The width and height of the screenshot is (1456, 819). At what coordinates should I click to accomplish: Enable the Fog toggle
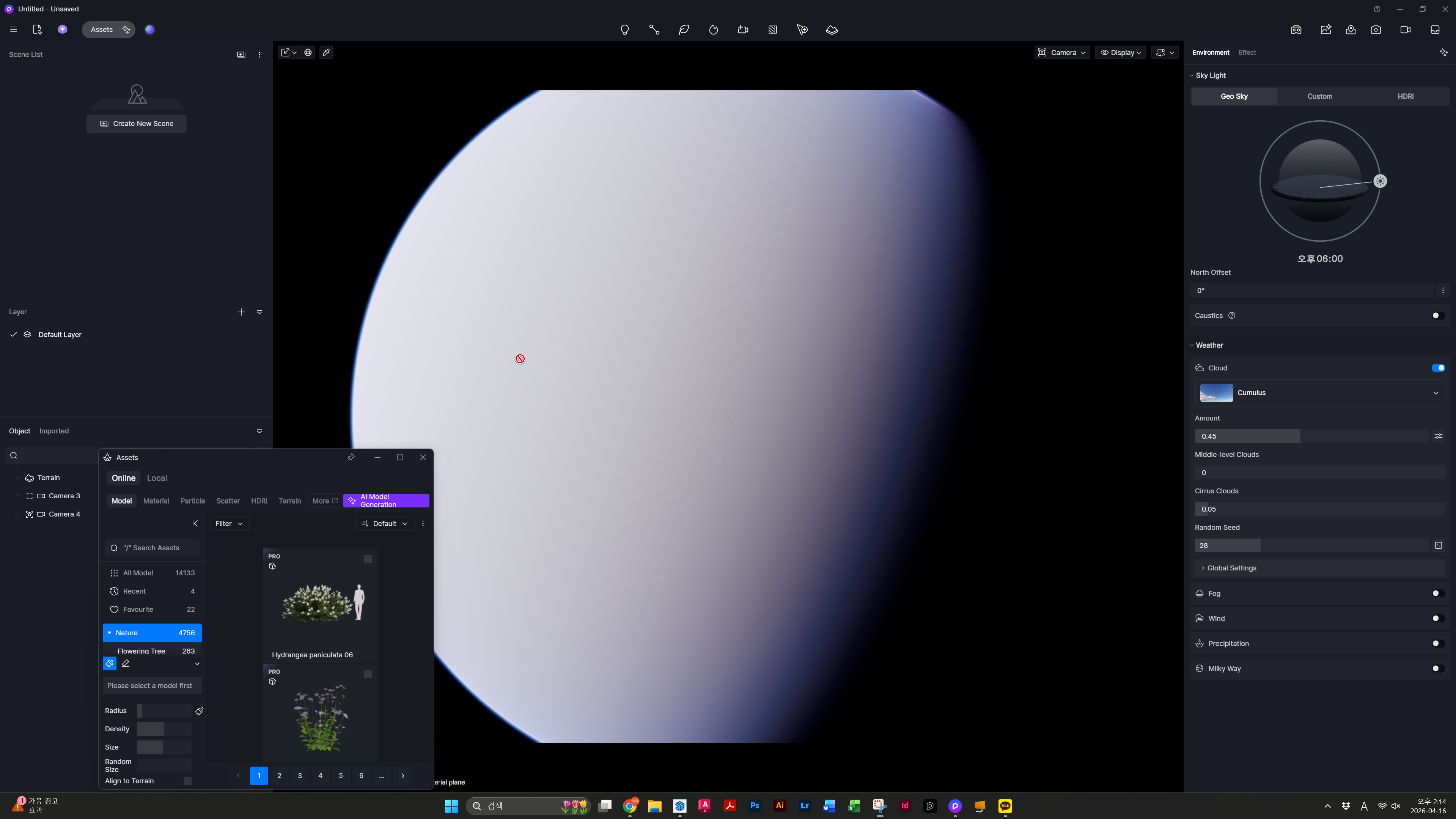[1438, 593]
